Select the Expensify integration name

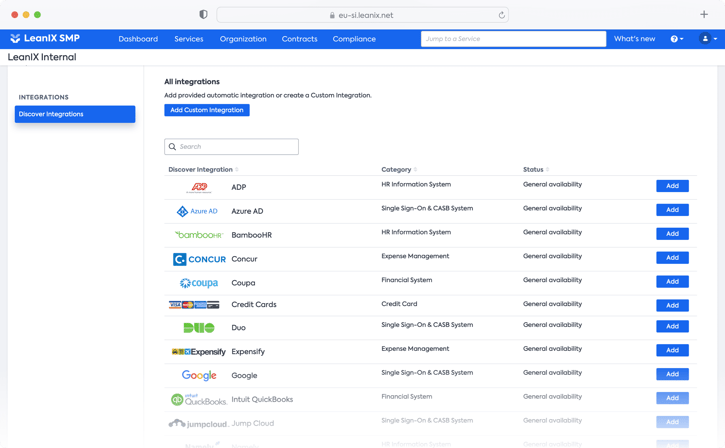pyautogui.click(x=248, y=352)
